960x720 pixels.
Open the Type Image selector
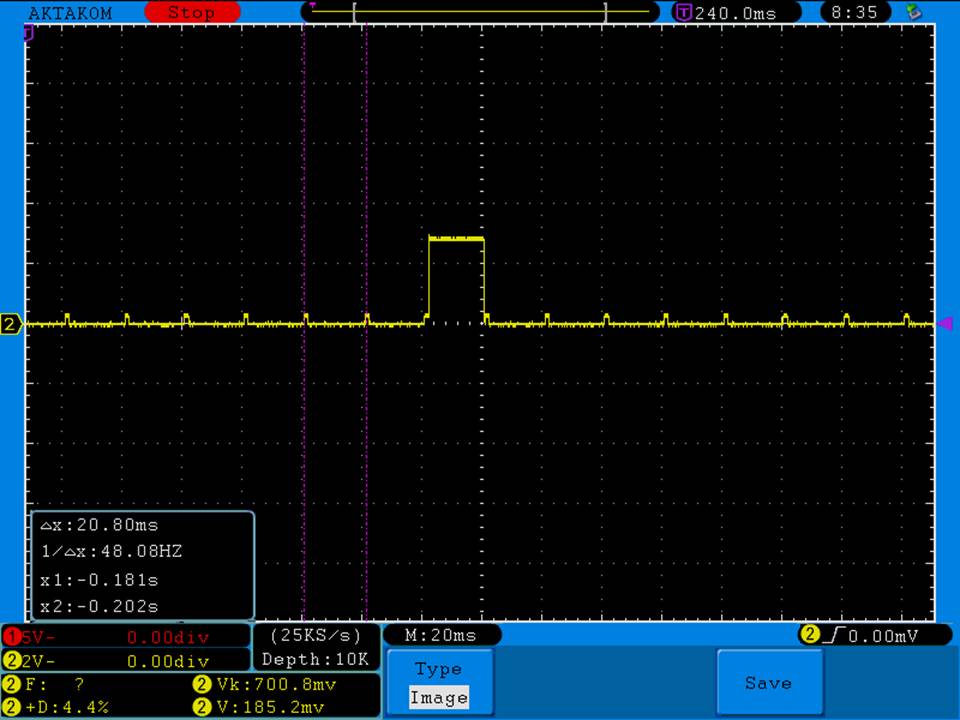439,683
